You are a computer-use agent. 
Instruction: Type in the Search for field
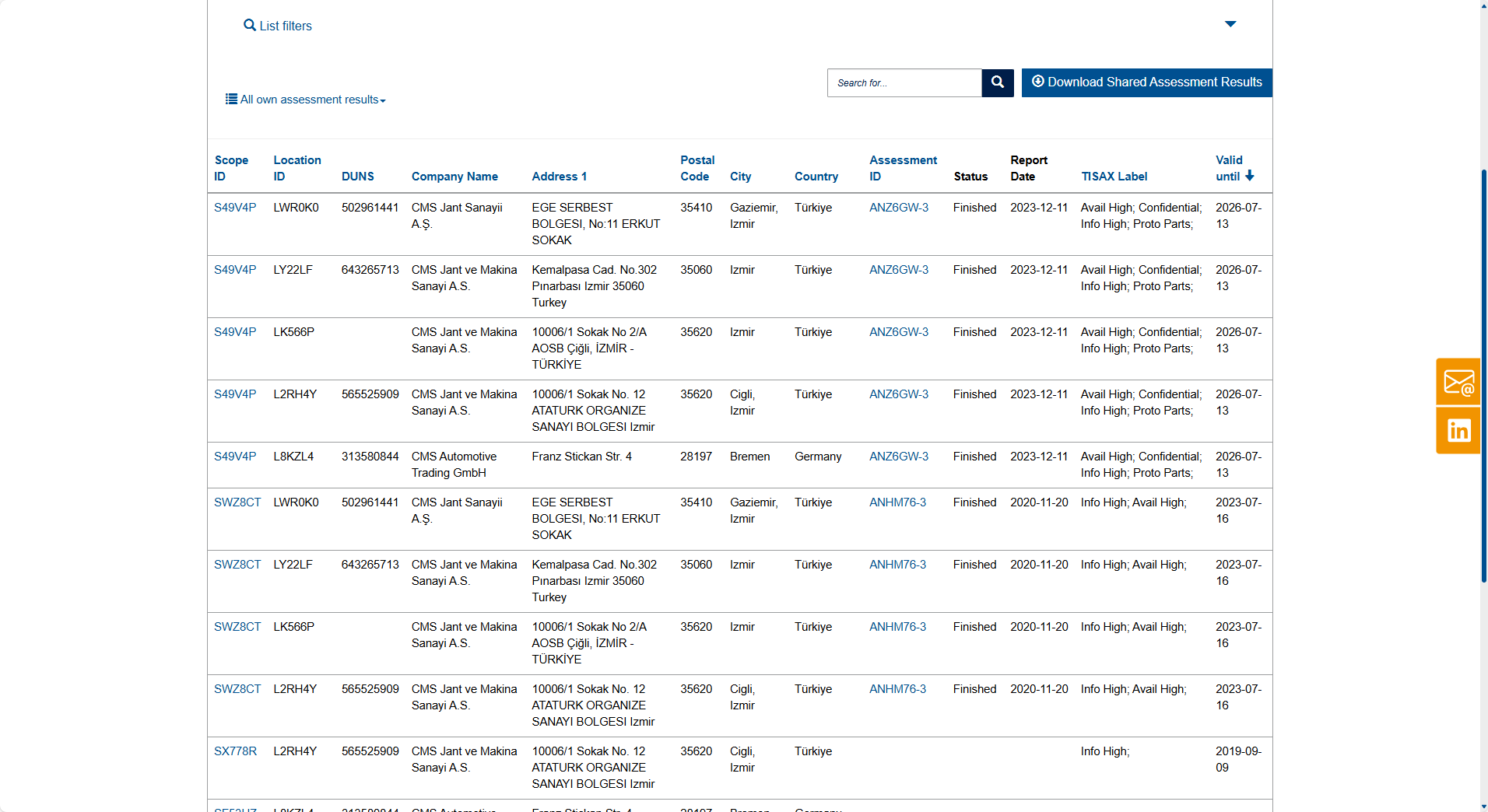904,82
